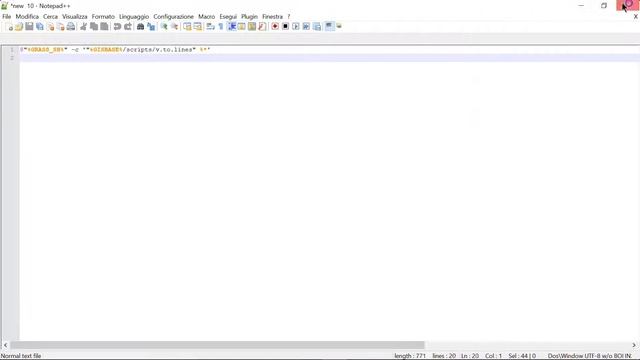Save the document using the Save icon
The image size is (640, 360).
(x=29, y=27)
